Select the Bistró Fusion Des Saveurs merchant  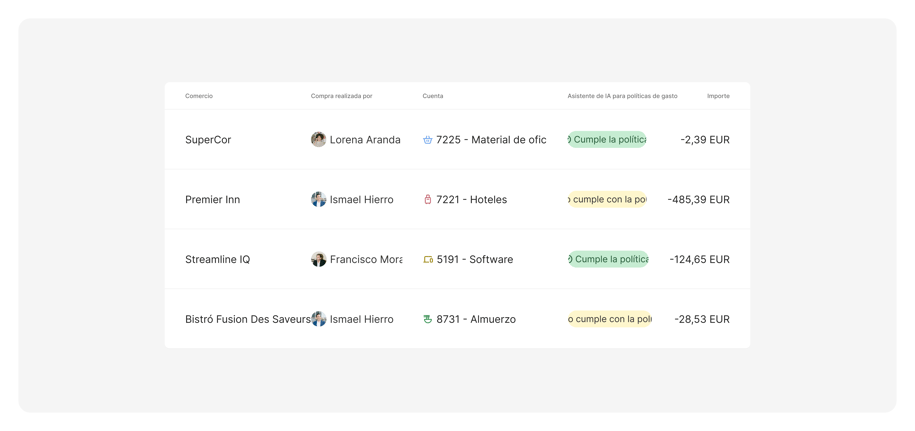pyautogui.click(x=248, y=319)
